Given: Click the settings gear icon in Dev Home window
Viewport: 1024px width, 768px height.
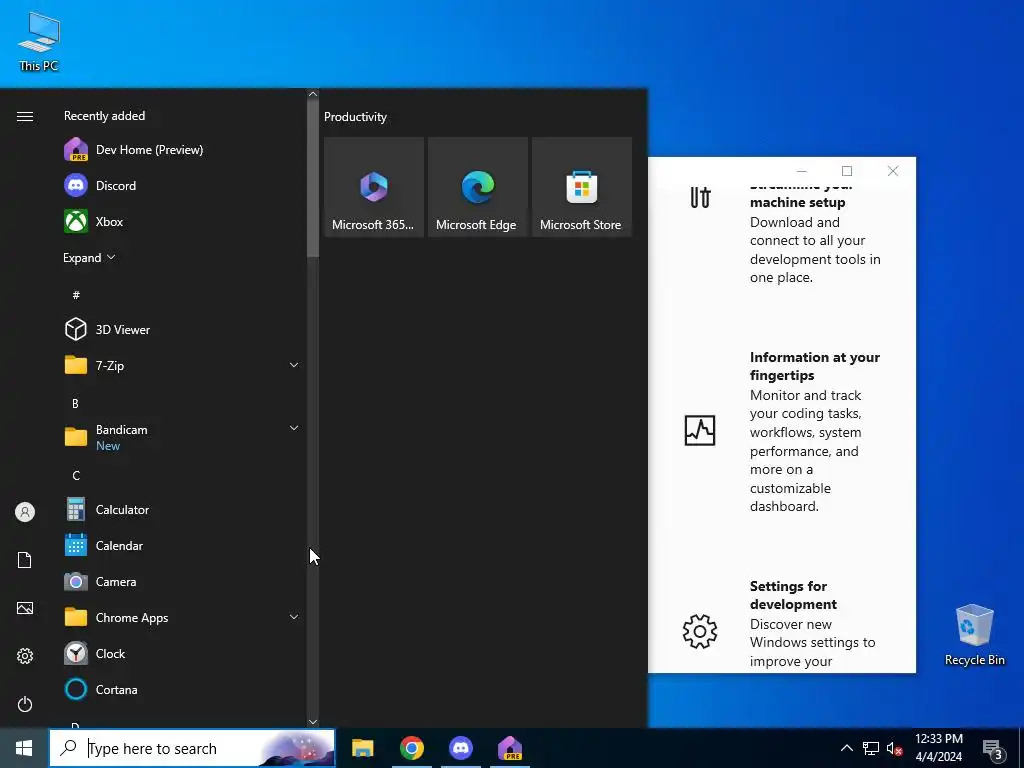Looking at the screenshot, I should click(x=699, y=631).
